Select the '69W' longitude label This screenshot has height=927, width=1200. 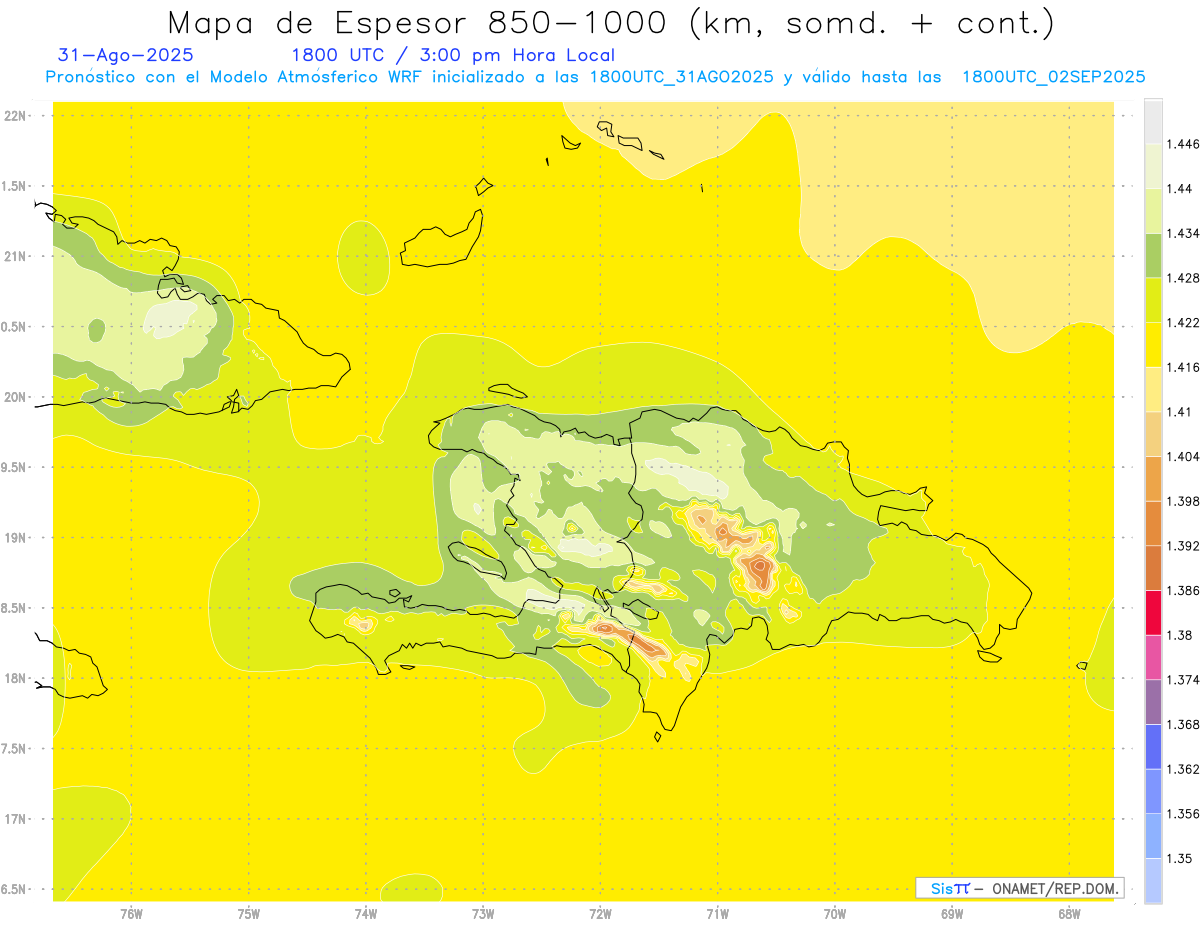coord(952,914)
